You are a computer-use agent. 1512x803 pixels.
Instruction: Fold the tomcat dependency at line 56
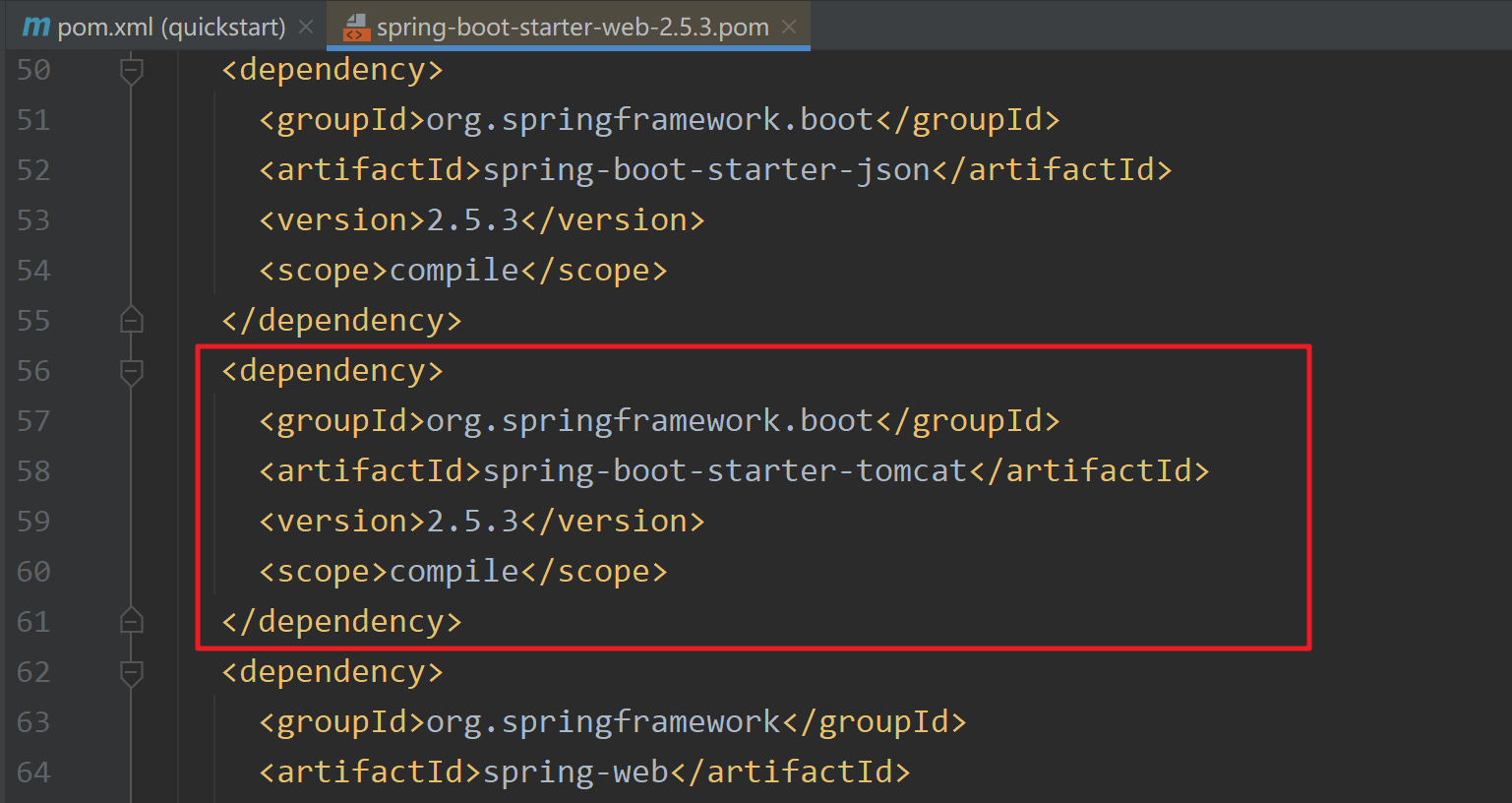pos(132,372)
